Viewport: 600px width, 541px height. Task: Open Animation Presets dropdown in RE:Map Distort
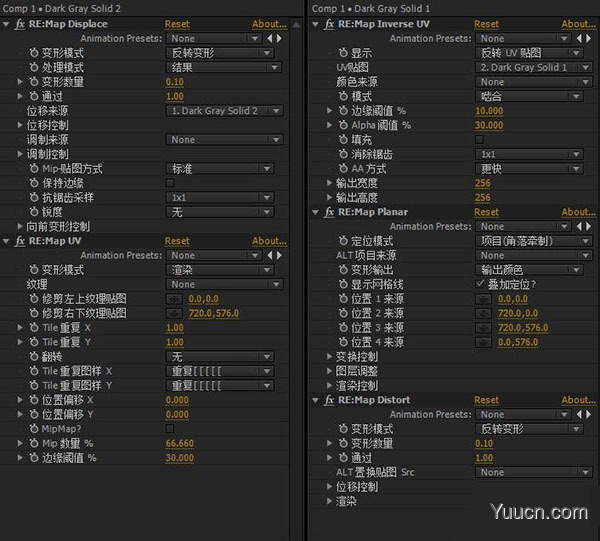coord(523,414)
